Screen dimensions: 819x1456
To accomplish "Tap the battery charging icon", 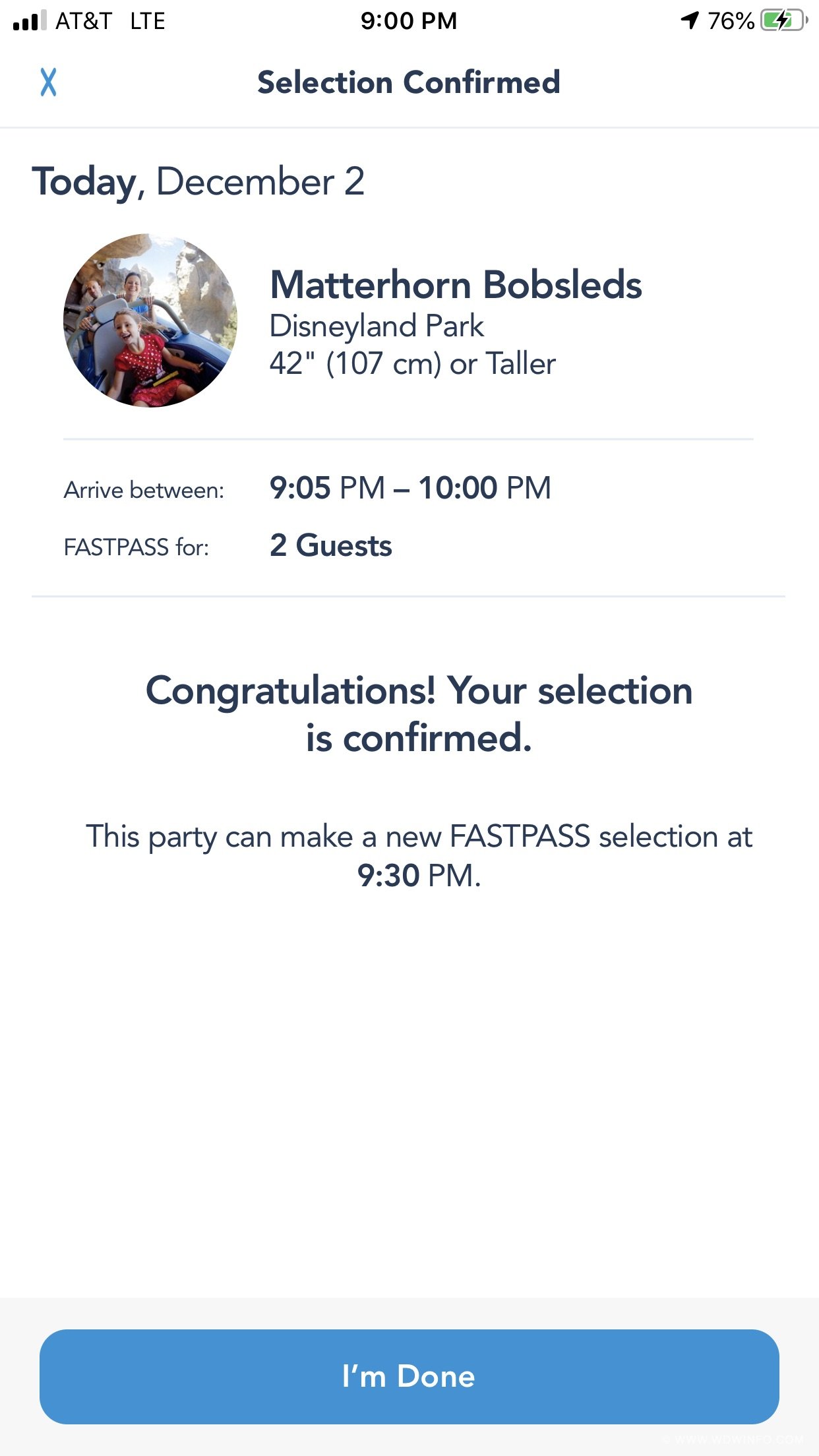I will 783,20.
